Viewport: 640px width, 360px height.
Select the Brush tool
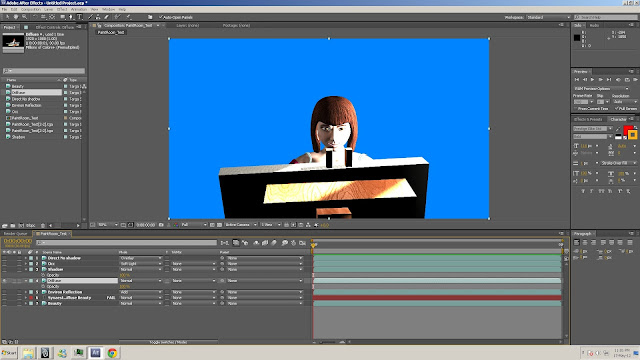tap(90, 17)
